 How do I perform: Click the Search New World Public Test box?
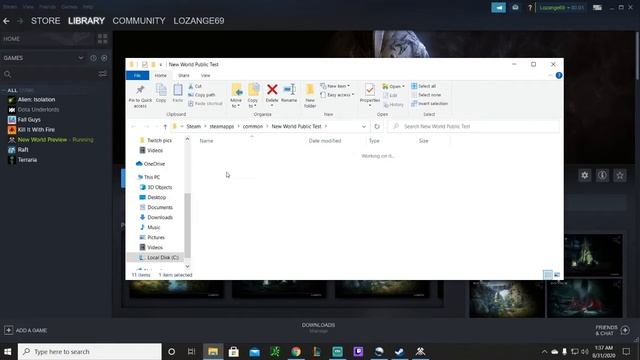coord(473,127)
